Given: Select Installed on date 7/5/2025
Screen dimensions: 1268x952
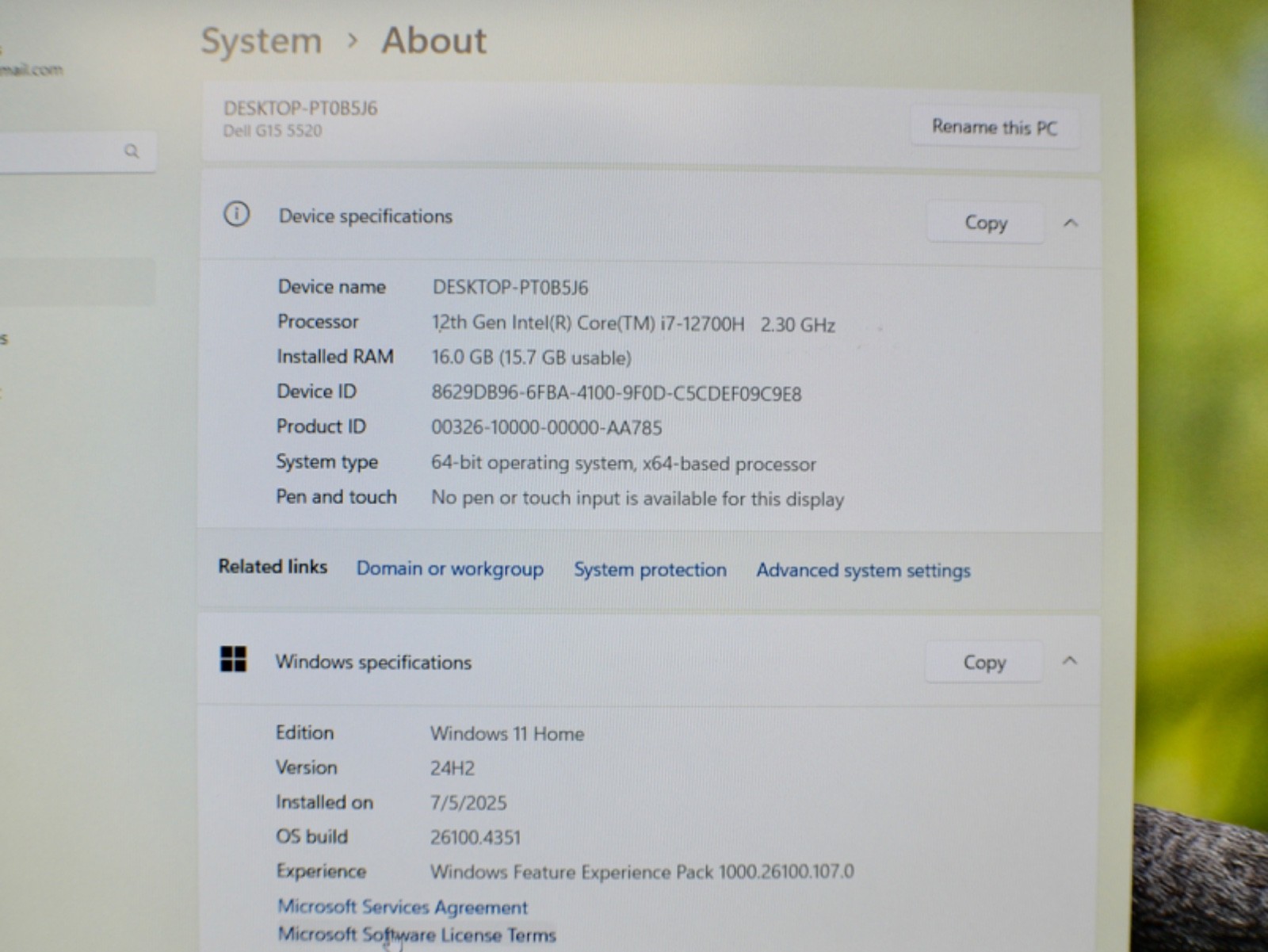Looking at the screenshot, I should (x=468, y=803).
